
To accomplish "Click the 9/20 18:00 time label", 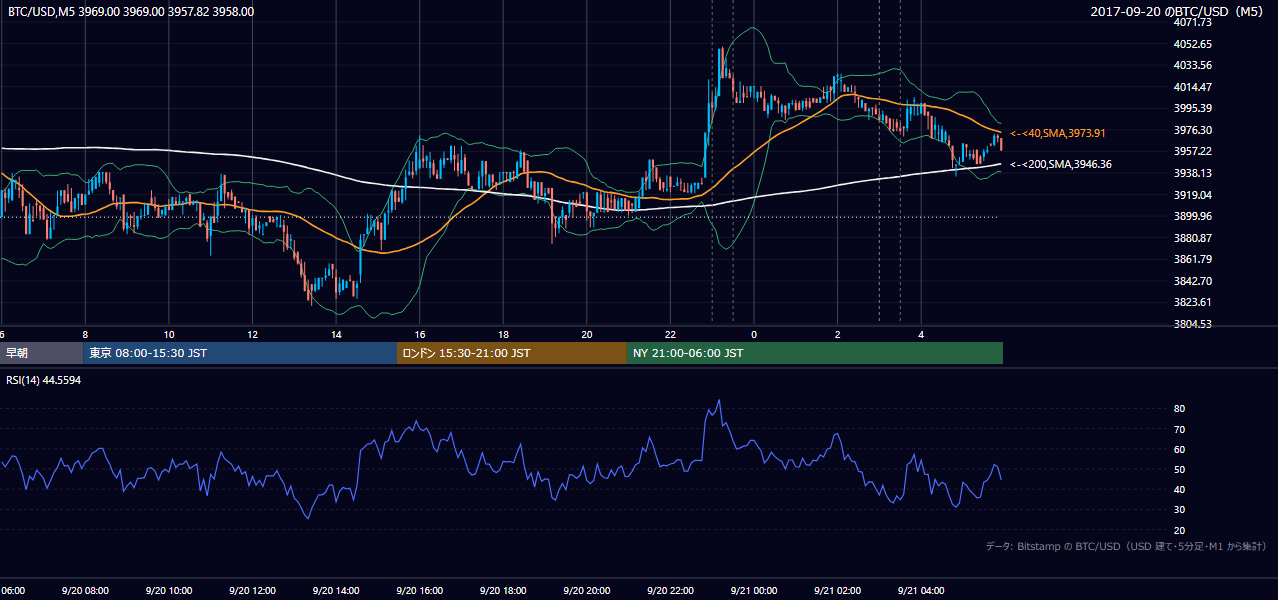I will (503, 590).
